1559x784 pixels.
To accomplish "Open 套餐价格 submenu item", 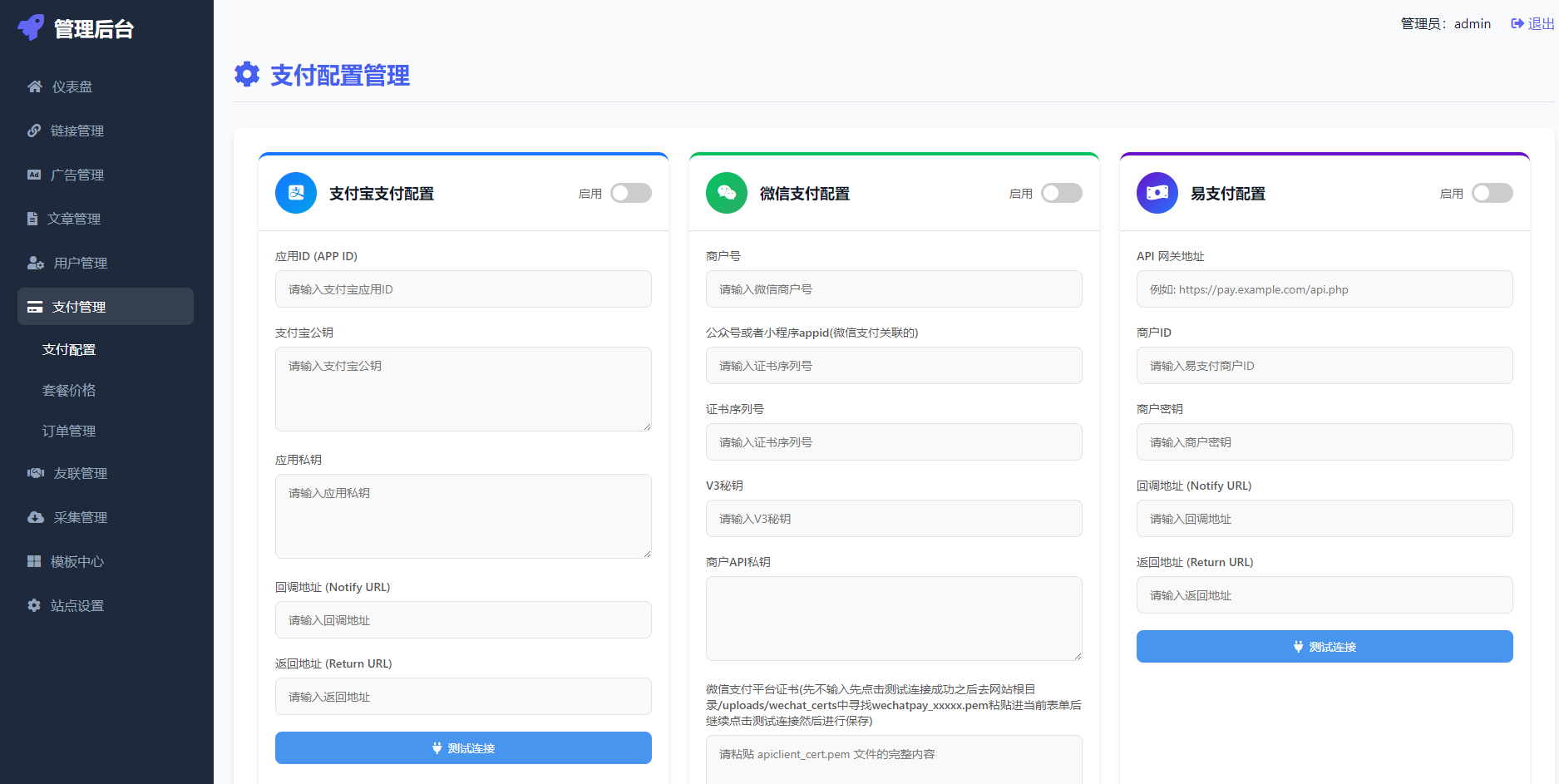I will point(69,390).
